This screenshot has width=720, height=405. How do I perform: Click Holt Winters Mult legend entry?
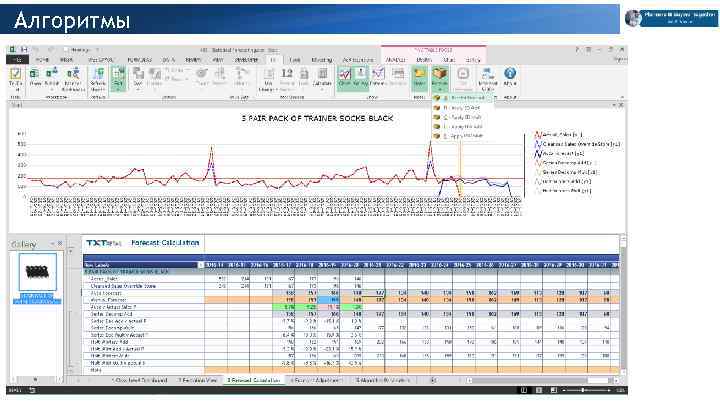(x=562, y=191)
